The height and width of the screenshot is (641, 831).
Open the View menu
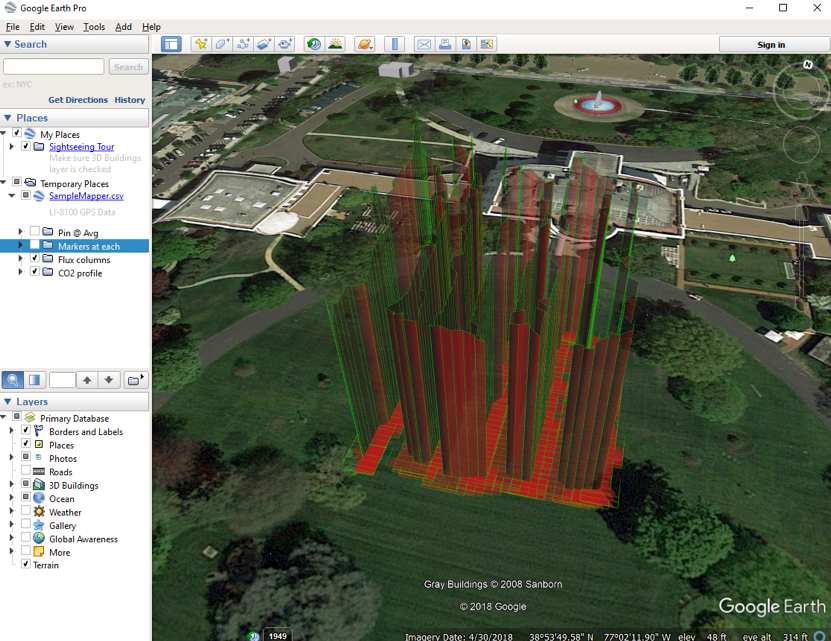point(64,27)
